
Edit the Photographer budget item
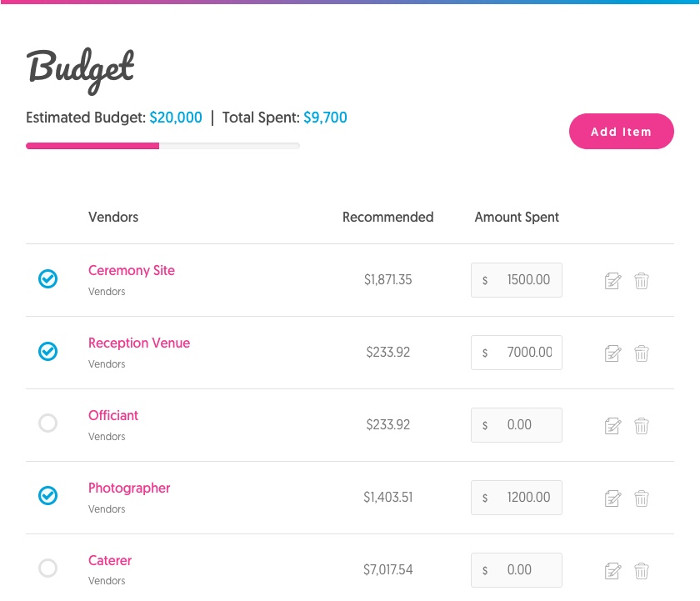[x=613, y=498]
